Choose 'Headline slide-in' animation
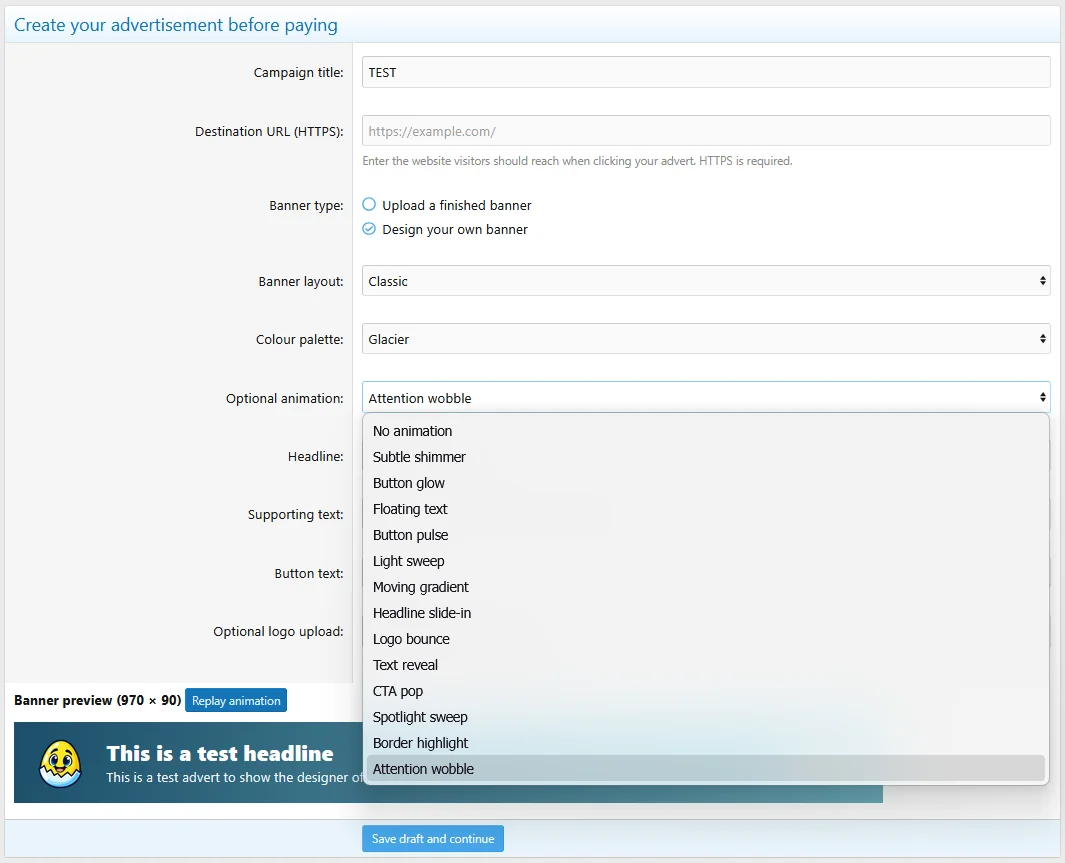 click(x=706, y=613)
